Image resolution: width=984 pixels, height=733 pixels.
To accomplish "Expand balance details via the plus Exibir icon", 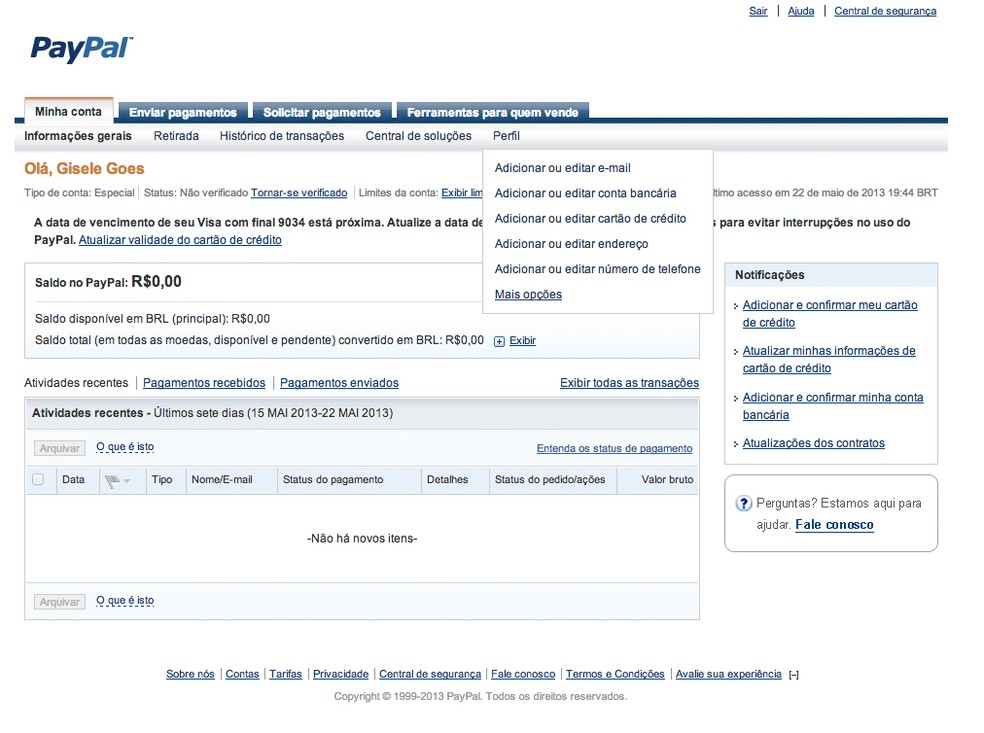I will click(x=498, y=340).
